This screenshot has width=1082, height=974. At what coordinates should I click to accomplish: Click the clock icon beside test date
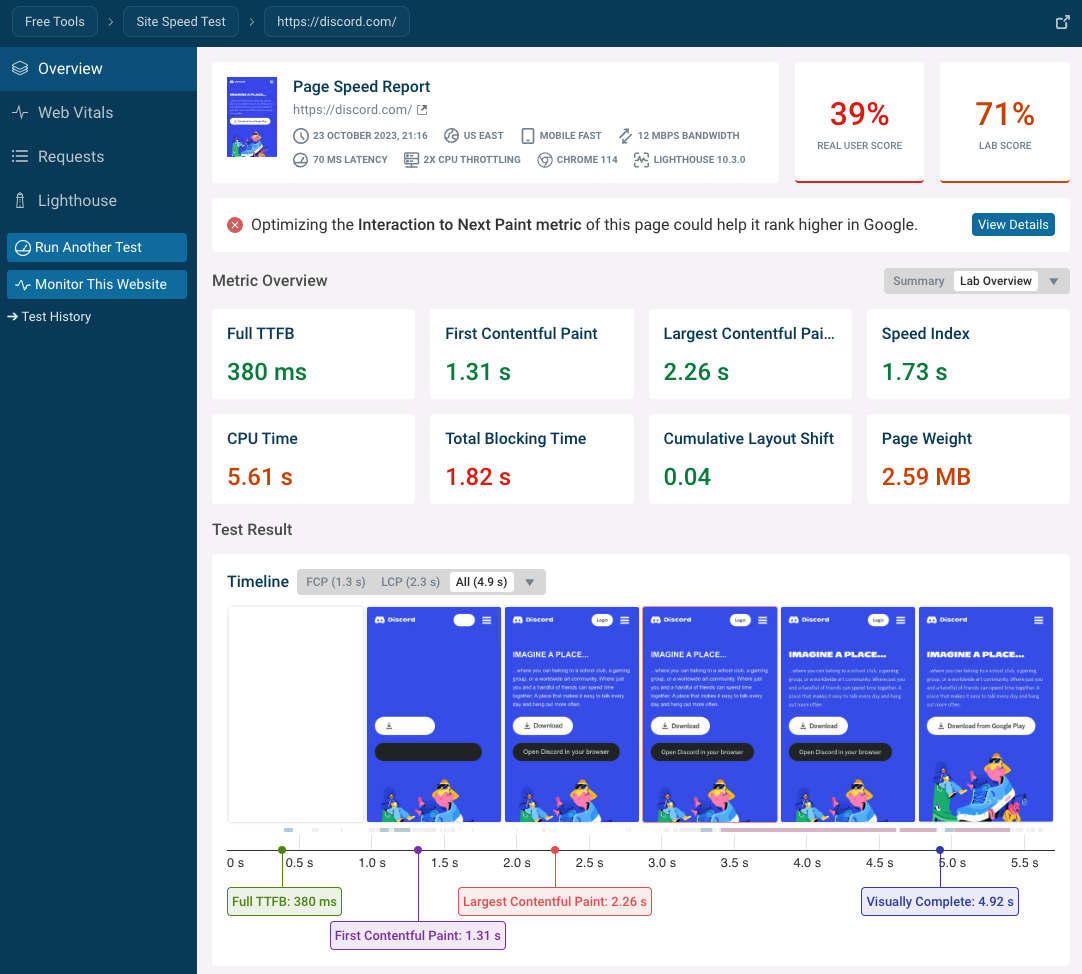coord(300,136)
